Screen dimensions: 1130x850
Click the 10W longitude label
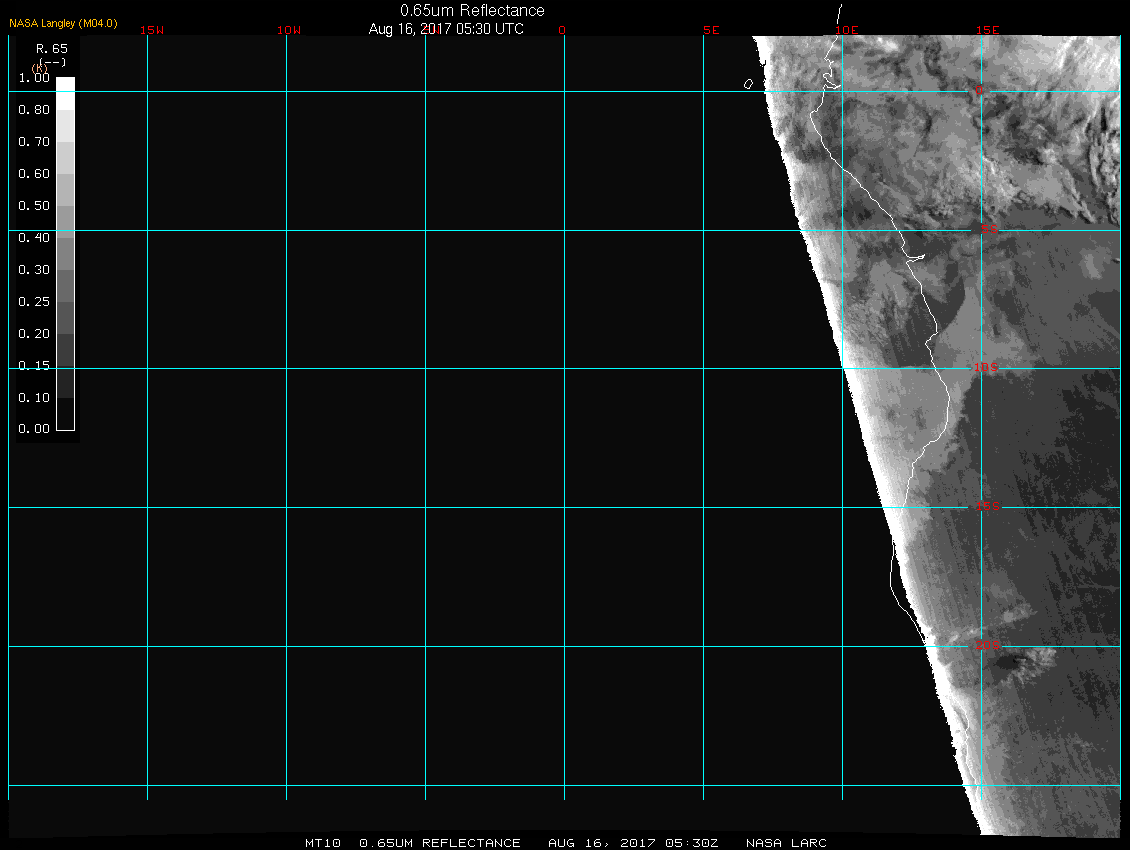click(289, 30)
